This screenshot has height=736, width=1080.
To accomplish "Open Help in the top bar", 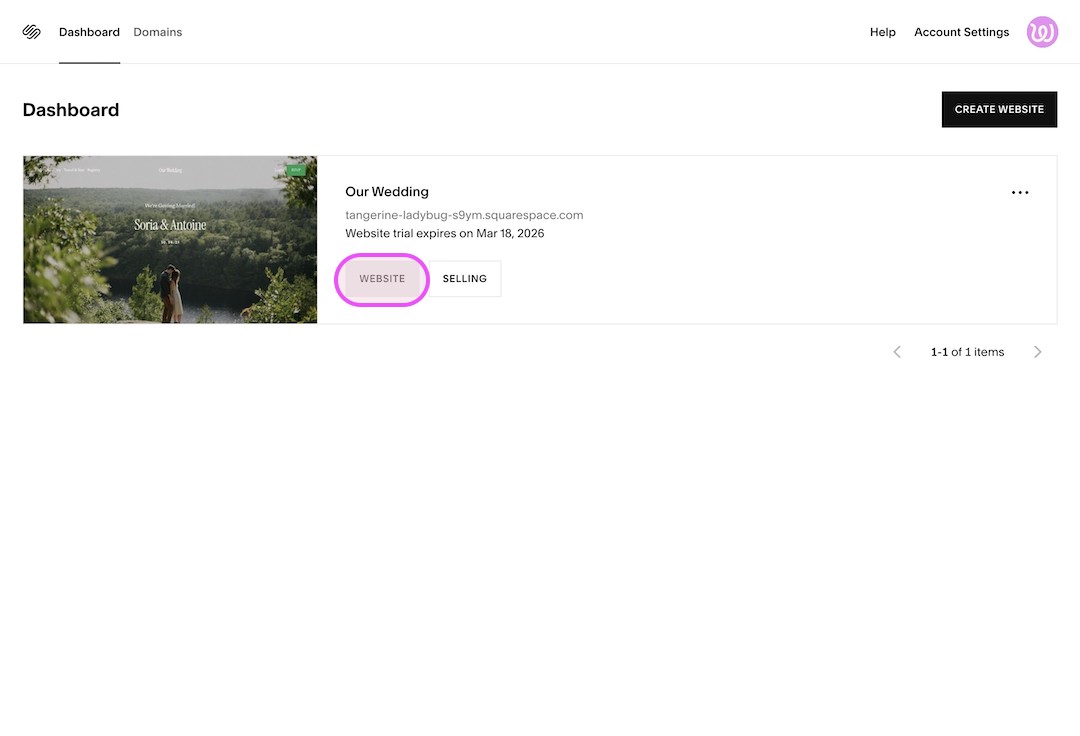I will pos(882,31).
